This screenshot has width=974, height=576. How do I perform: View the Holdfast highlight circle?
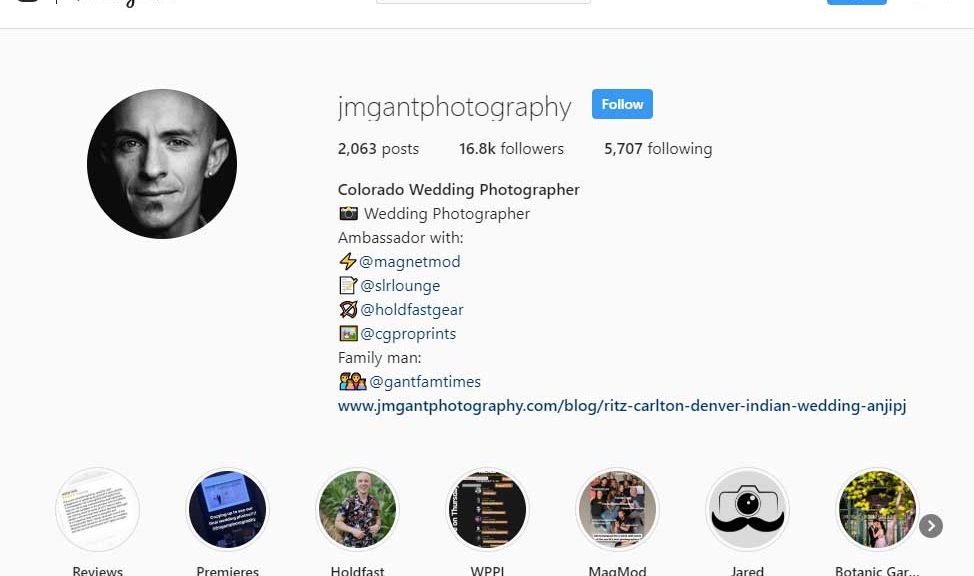357,510
